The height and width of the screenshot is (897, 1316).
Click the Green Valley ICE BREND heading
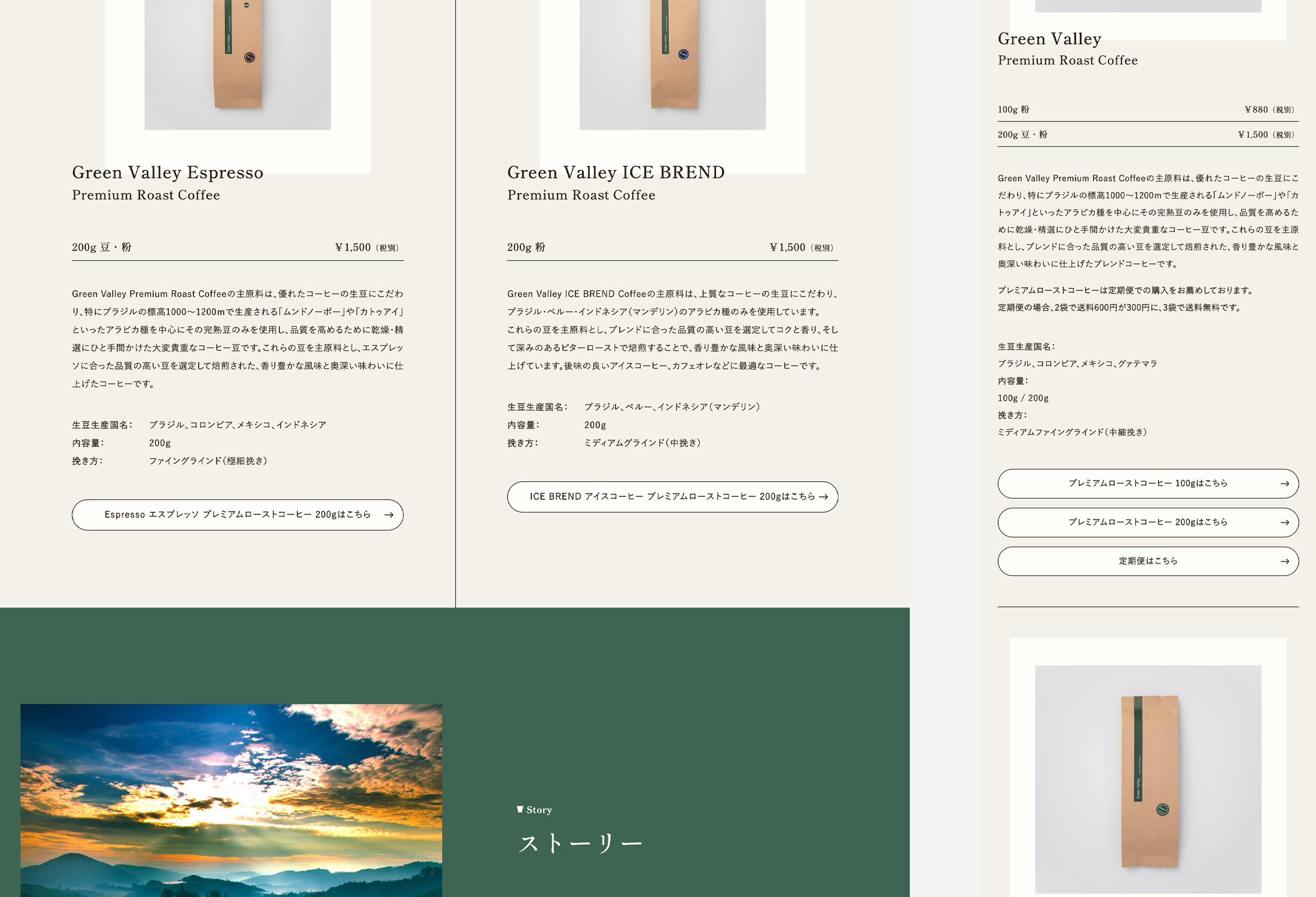click(x=616, y=173)
